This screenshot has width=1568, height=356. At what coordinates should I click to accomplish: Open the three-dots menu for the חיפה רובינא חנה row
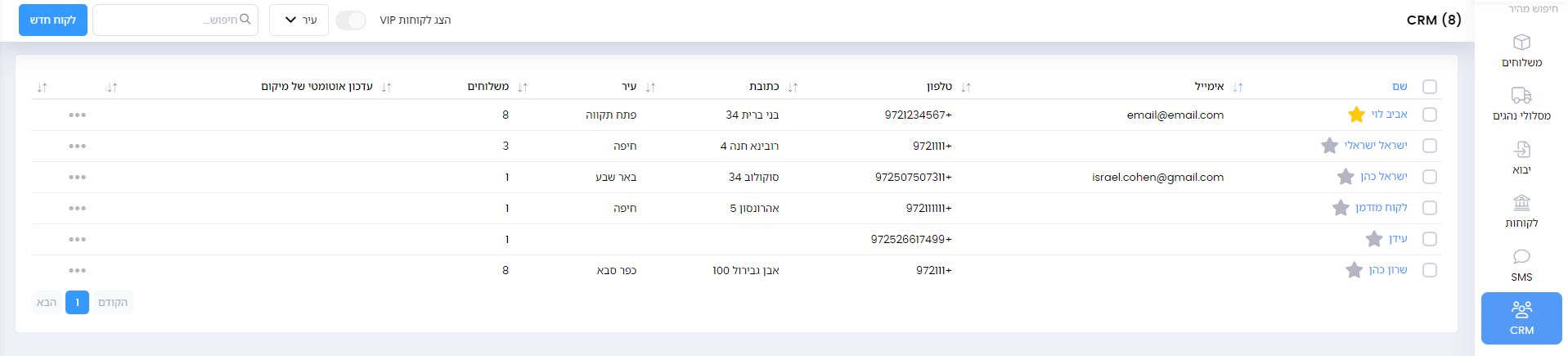click(78, 146)
